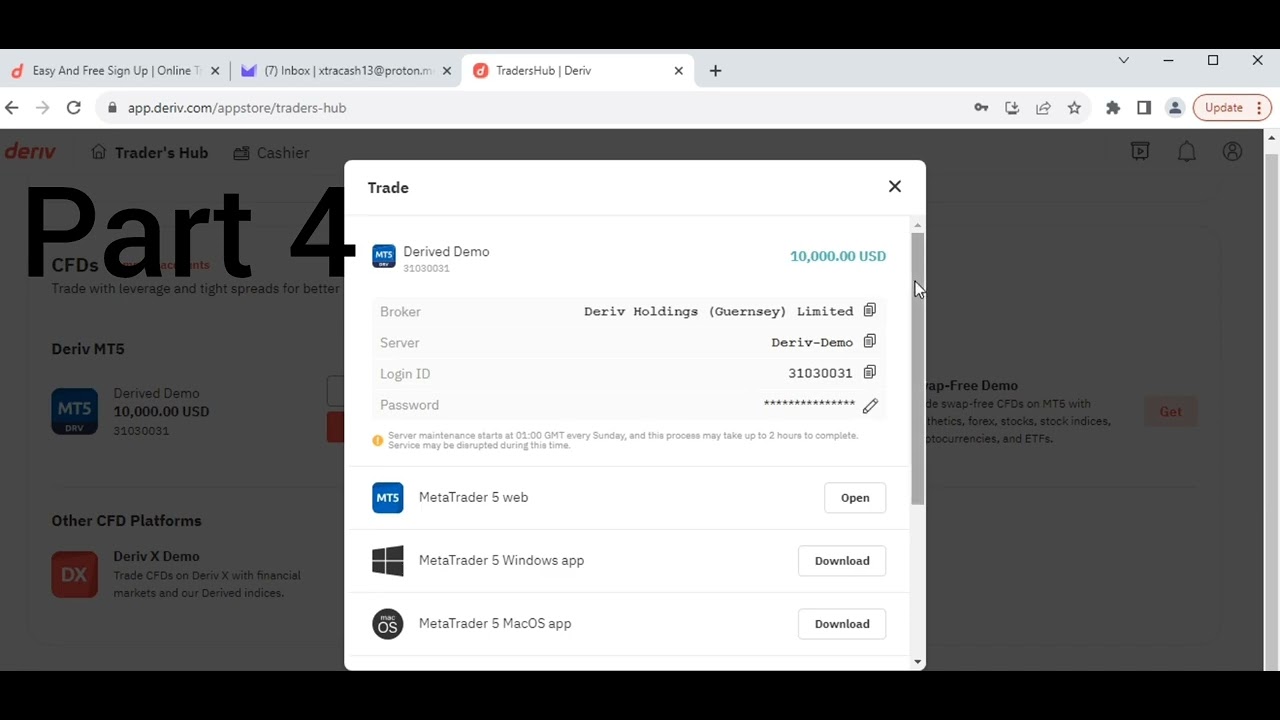Download MetaTrader 5 MacOS app

(842, 624)
